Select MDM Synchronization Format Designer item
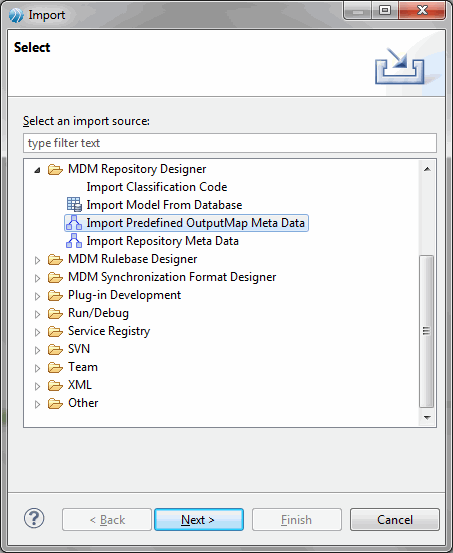The image size is (453, 553). (172, 277)
